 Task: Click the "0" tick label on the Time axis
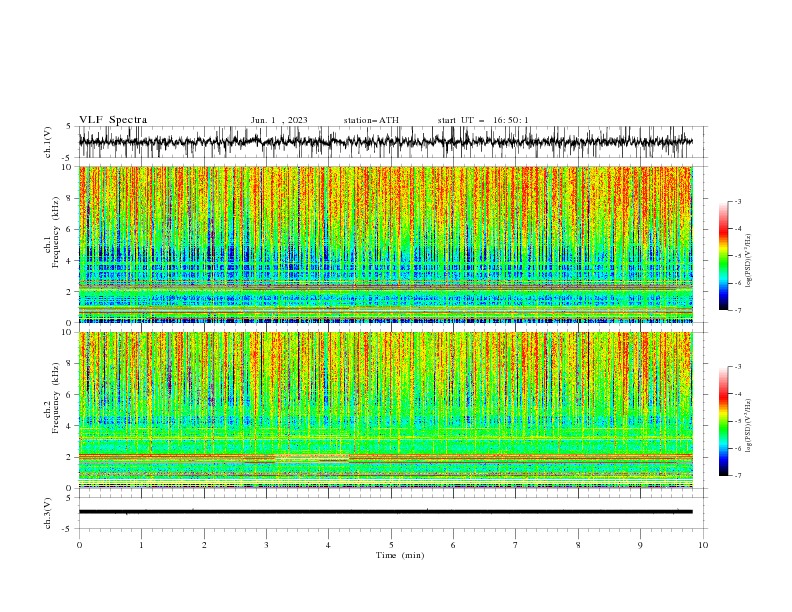(79, 545)
